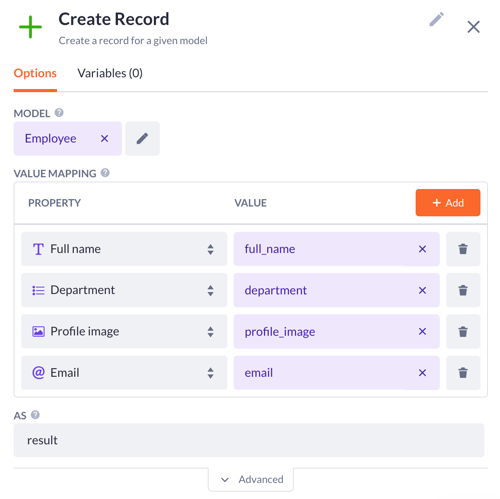Show help for VALUE MAPPING

click(x=105, y=173)
